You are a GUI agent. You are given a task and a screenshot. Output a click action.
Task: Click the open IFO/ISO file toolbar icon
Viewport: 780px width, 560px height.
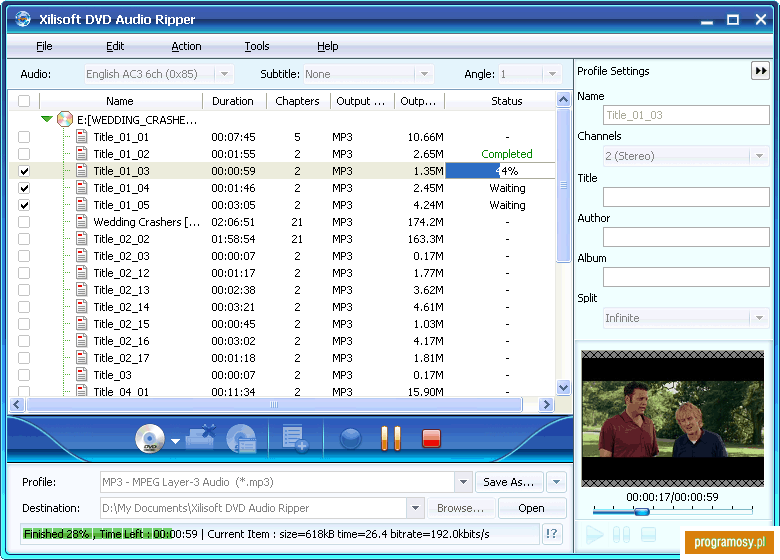[241, 439]
